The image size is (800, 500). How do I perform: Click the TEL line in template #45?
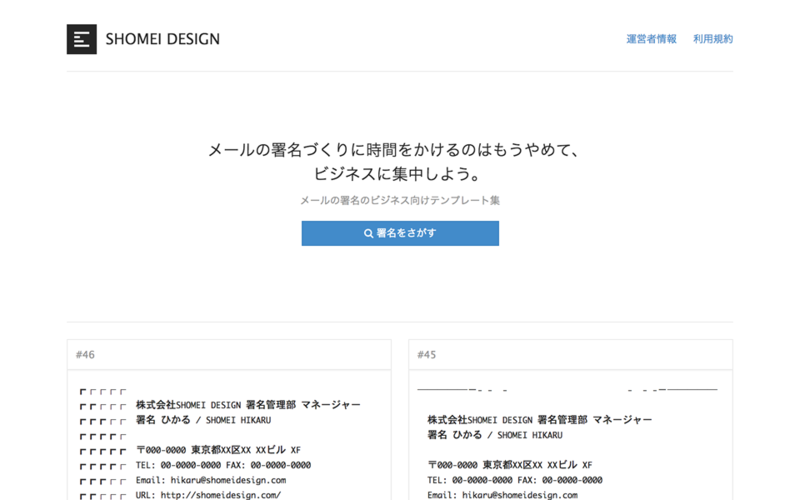(515, 480)
